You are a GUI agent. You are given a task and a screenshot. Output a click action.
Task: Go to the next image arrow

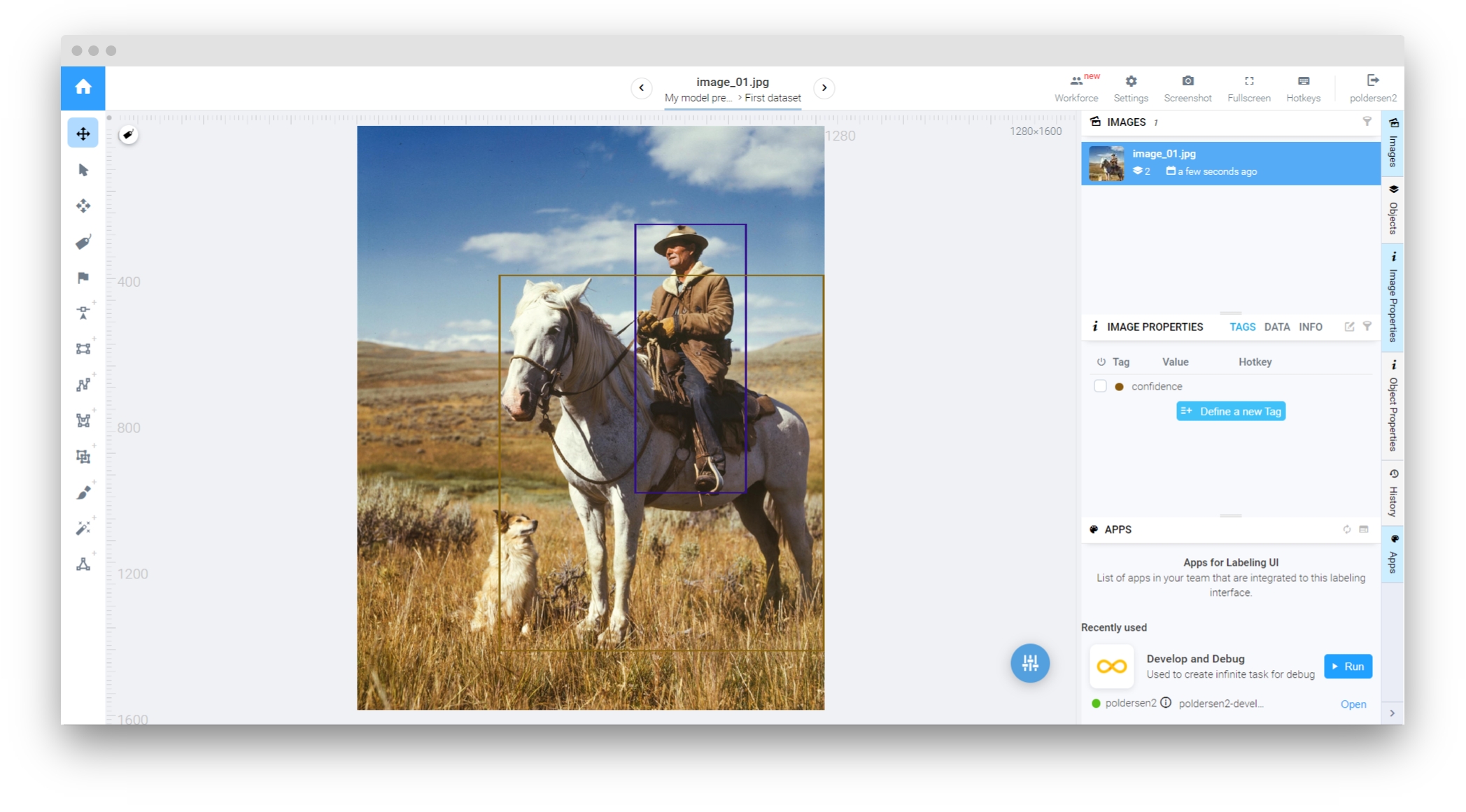pos(824,88)
